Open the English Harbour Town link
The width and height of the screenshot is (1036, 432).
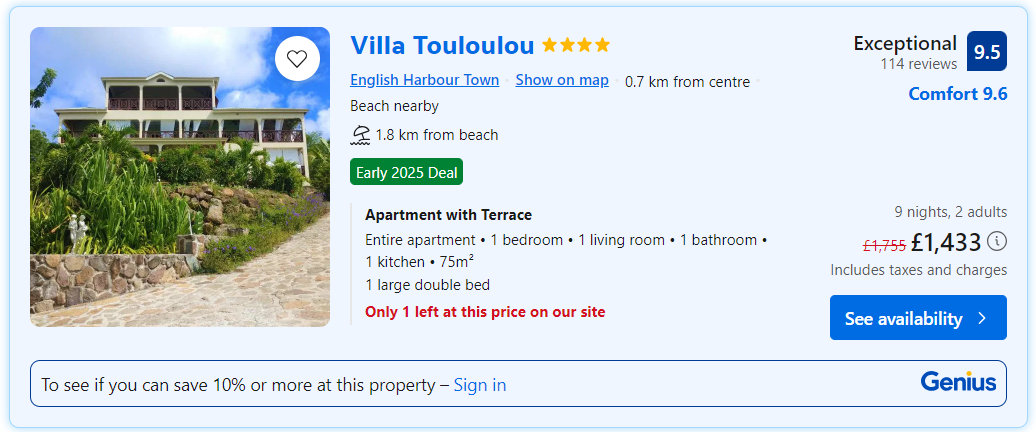(424, 81)
